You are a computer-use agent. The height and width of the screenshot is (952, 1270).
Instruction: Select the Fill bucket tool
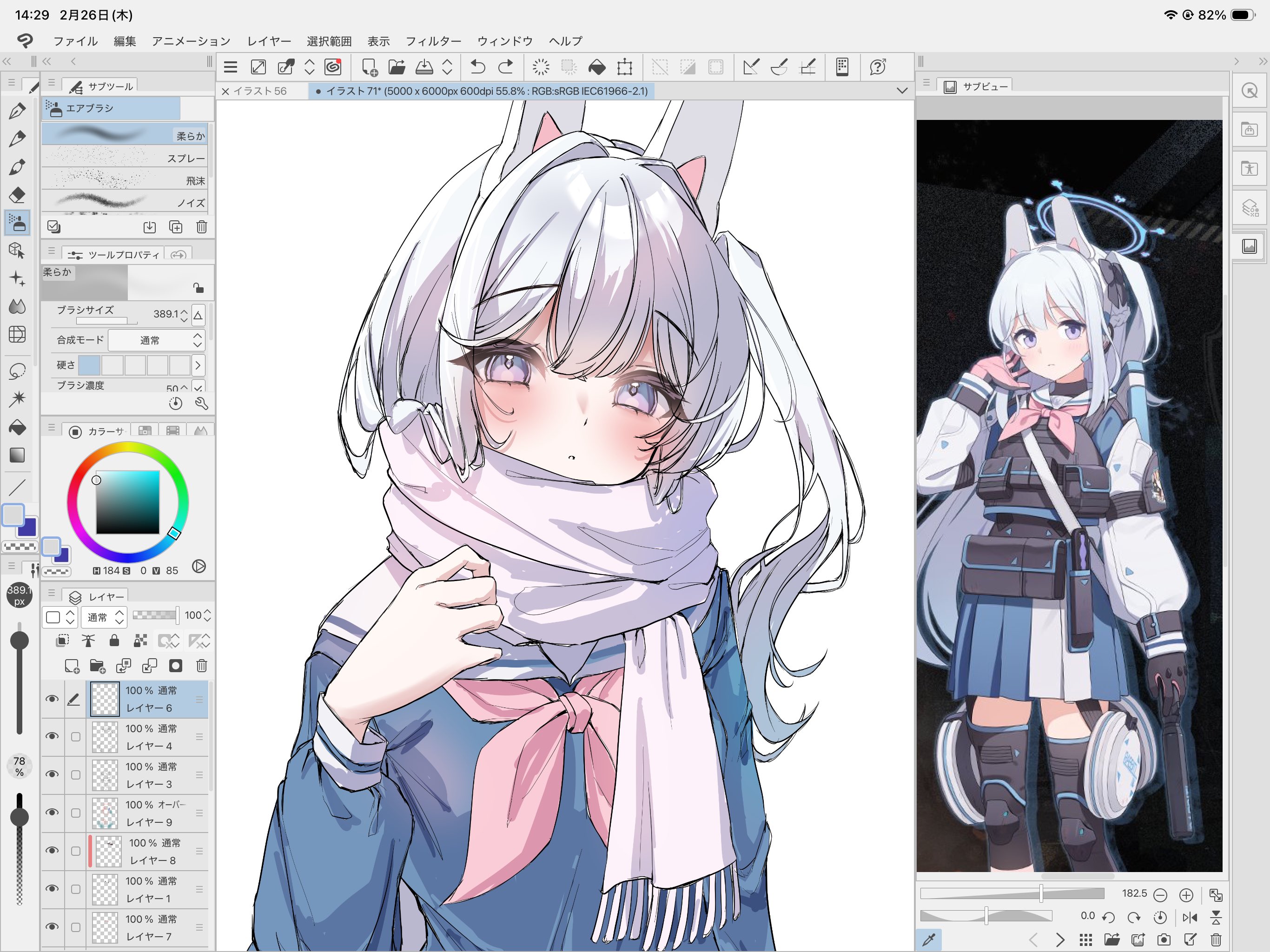pos(17,427)
